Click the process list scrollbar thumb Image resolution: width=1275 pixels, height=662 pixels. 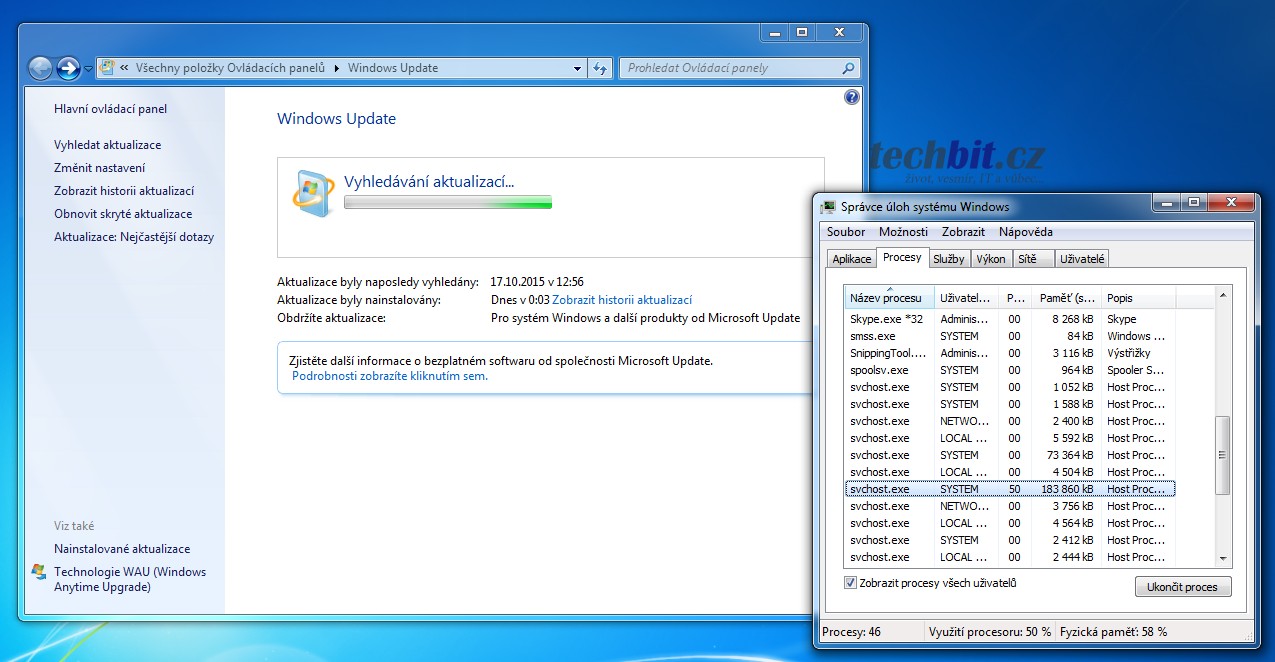pos(1222,455)
